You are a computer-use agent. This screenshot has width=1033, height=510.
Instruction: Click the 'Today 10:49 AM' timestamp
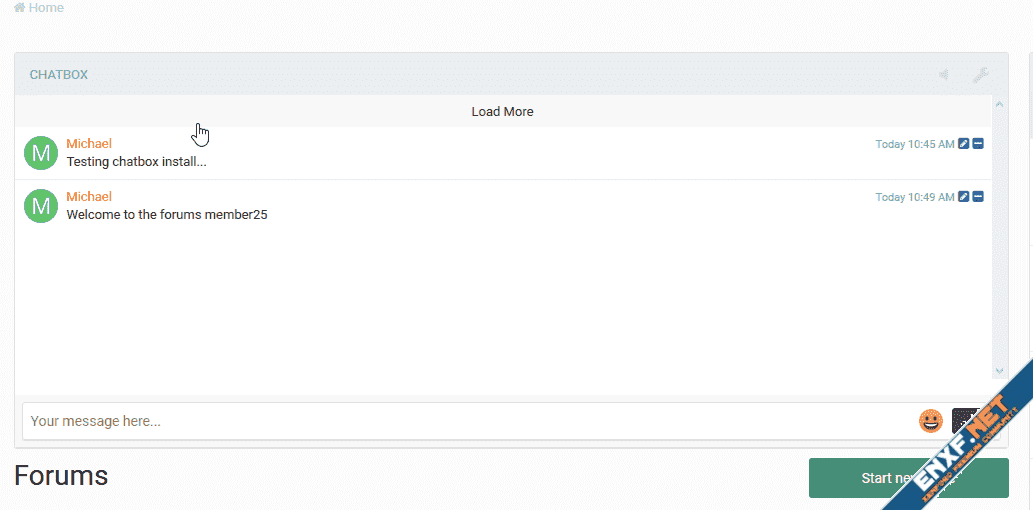pos(914,197)
